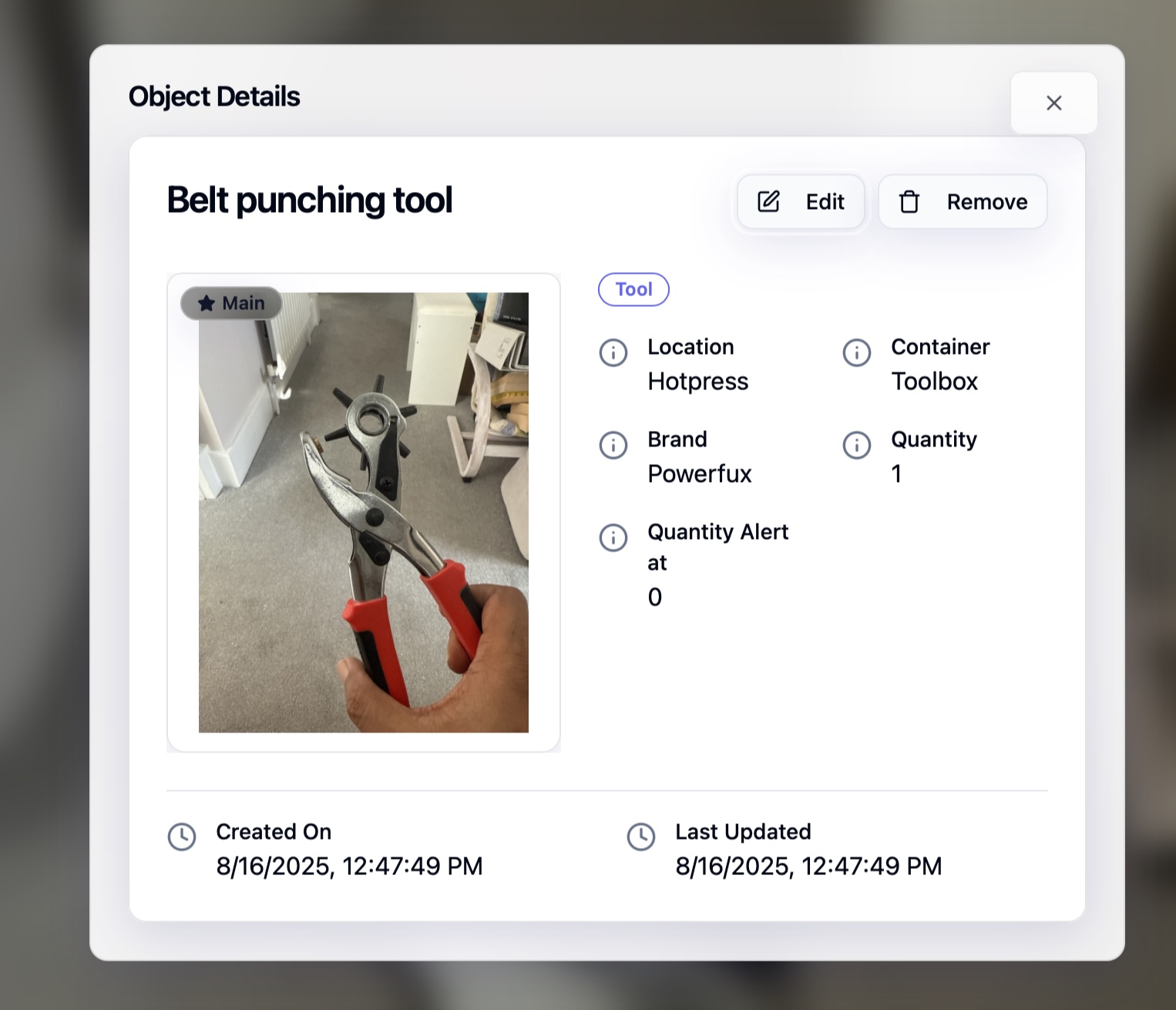Click the X to close Object Details

(x=1053, y=103)
